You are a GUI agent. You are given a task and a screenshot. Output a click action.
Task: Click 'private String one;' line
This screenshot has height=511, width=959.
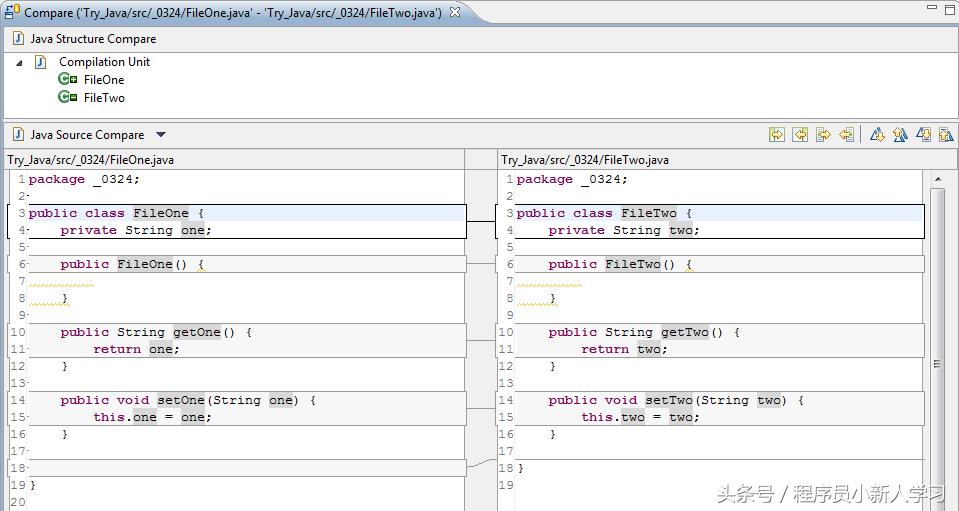coord(136,230)
